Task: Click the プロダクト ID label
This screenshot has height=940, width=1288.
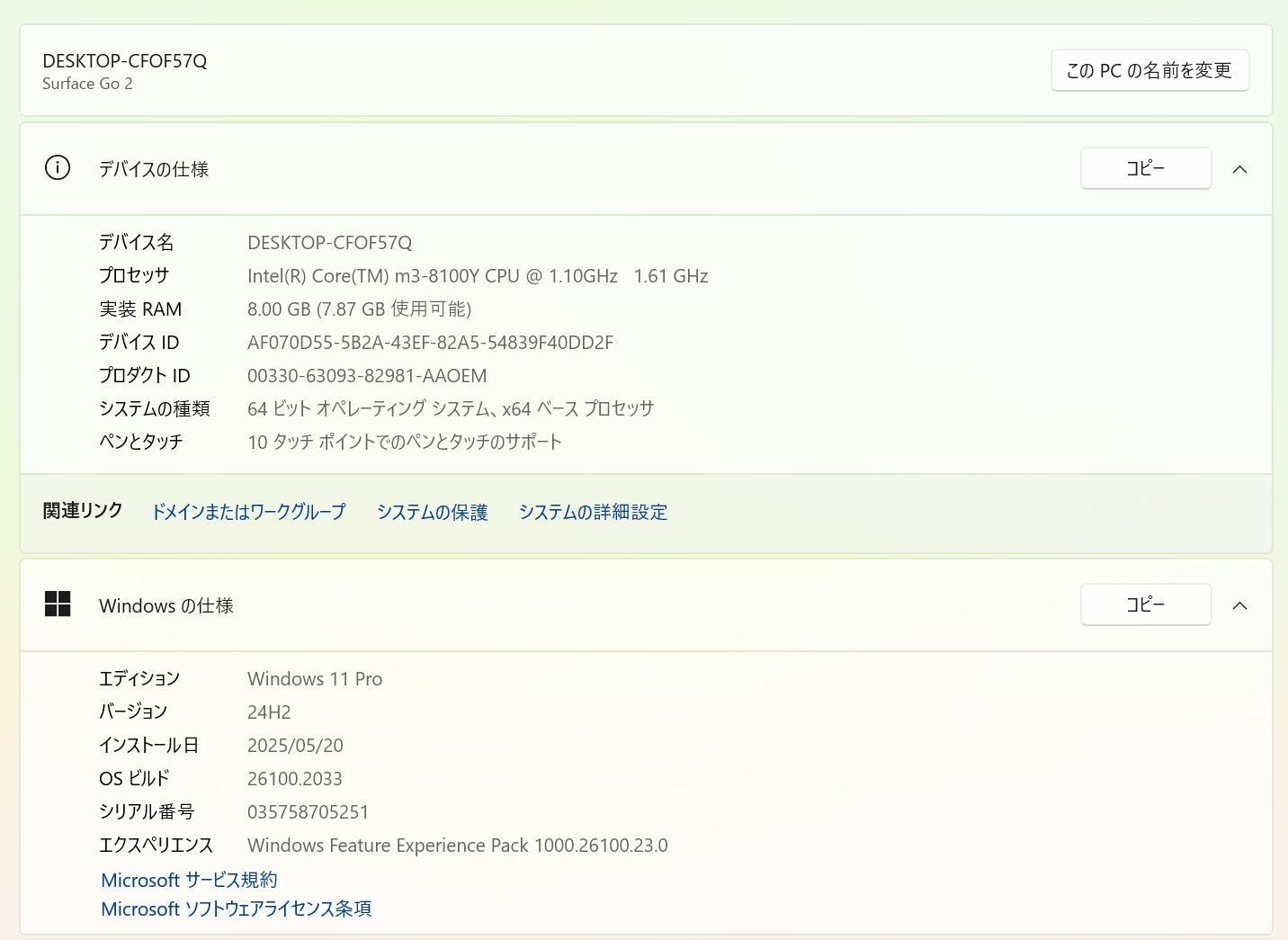Action: point(145,375)
